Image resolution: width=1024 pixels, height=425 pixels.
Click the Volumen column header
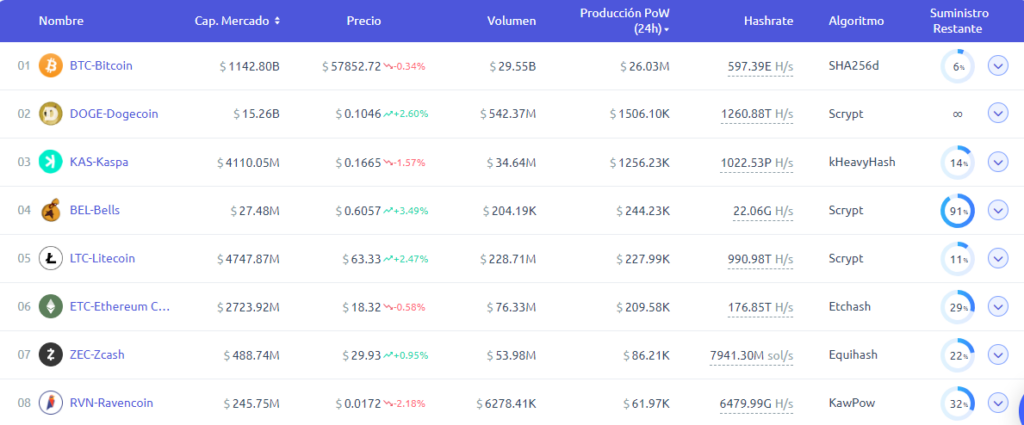click(511, 21)
